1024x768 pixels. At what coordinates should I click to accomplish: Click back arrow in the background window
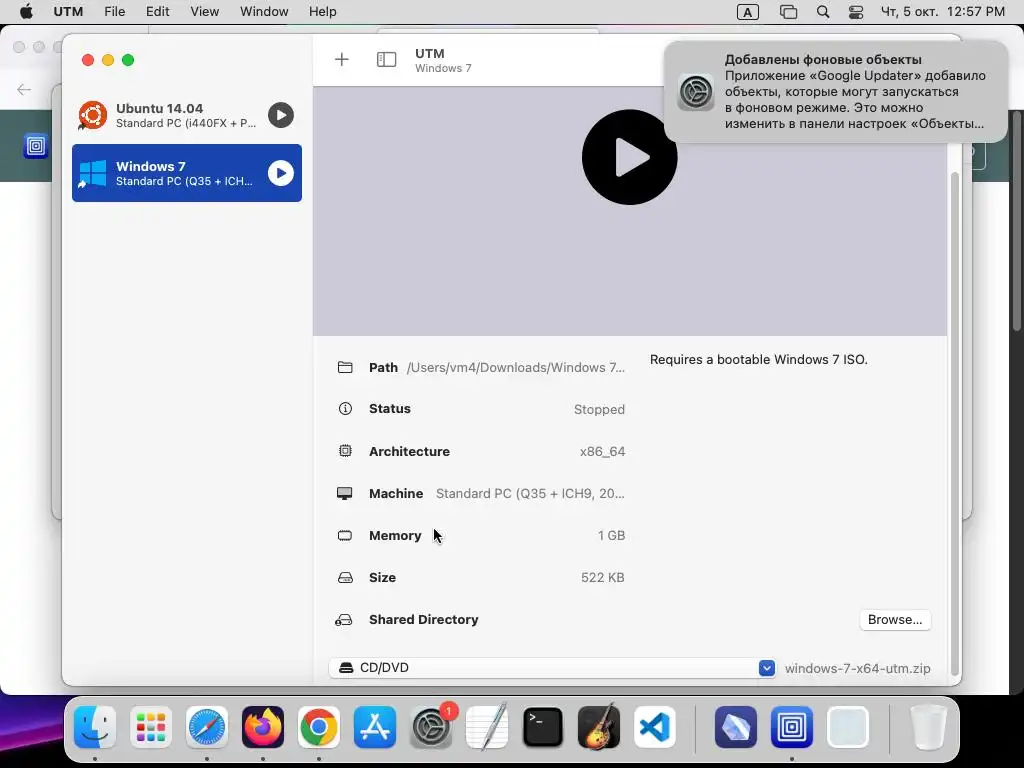pyautogui.click(x=24, y=89)
